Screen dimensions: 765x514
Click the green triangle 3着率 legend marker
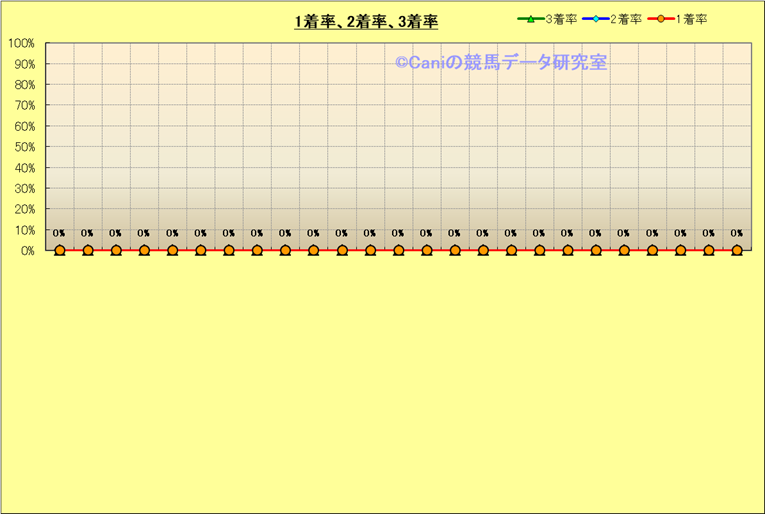point(531,19)
